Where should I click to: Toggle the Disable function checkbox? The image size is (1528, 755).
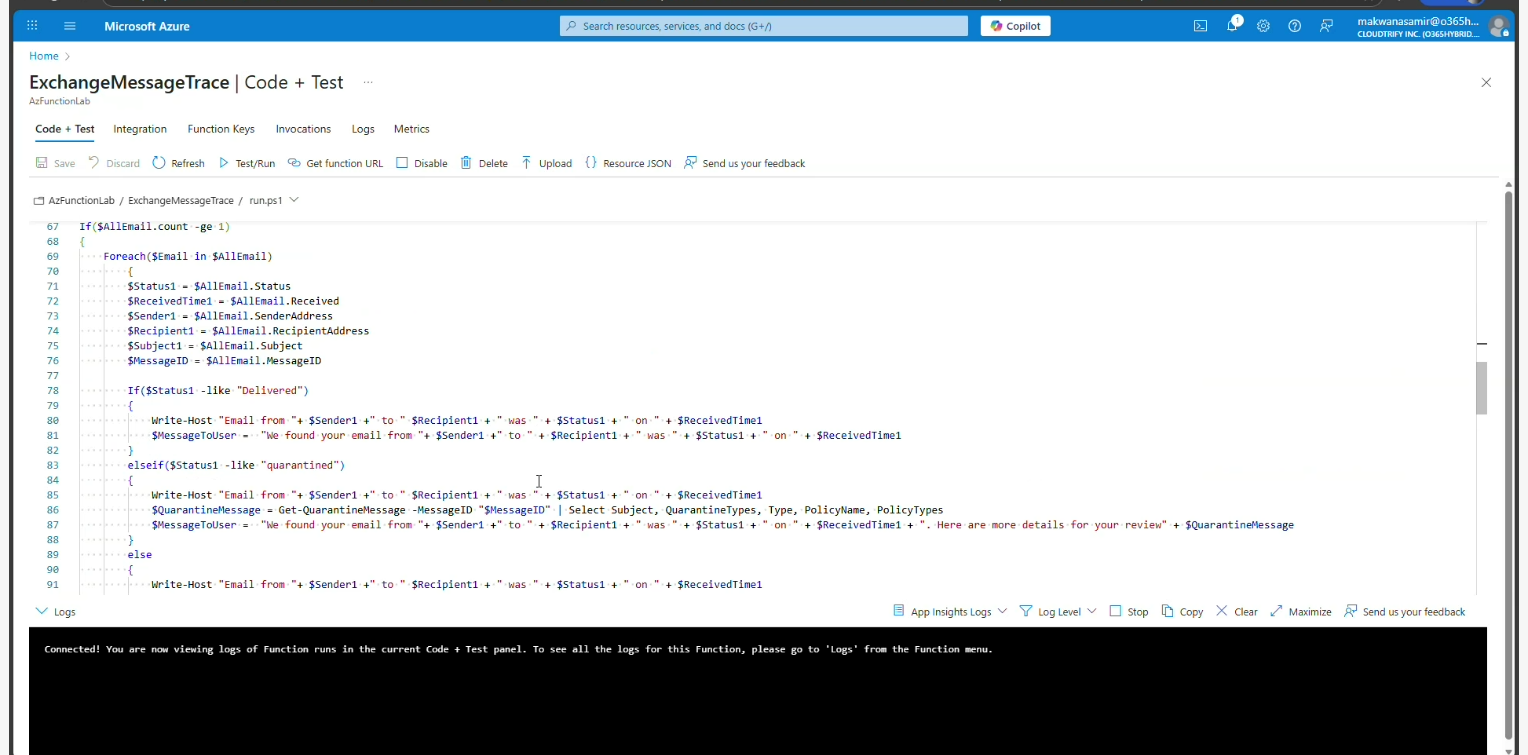[402, 163]
